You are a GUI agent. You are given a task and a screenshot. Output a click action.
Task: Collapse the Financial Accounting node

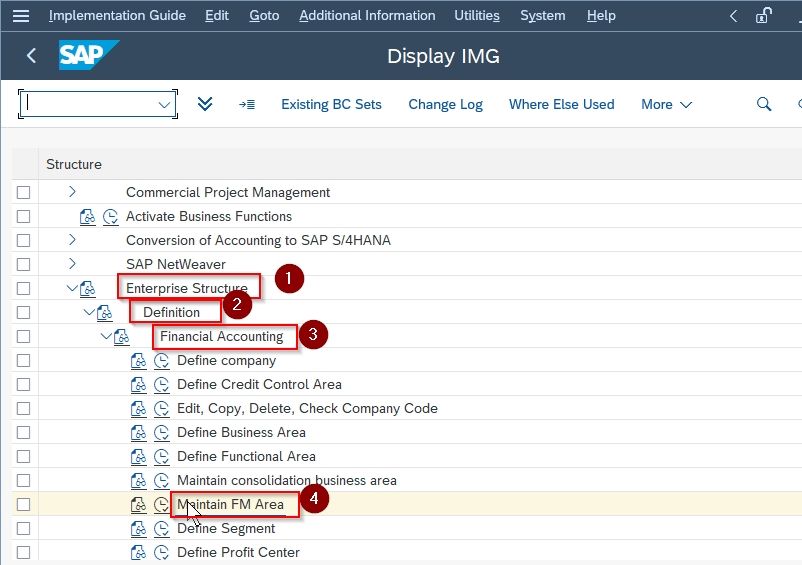(106, 336)
